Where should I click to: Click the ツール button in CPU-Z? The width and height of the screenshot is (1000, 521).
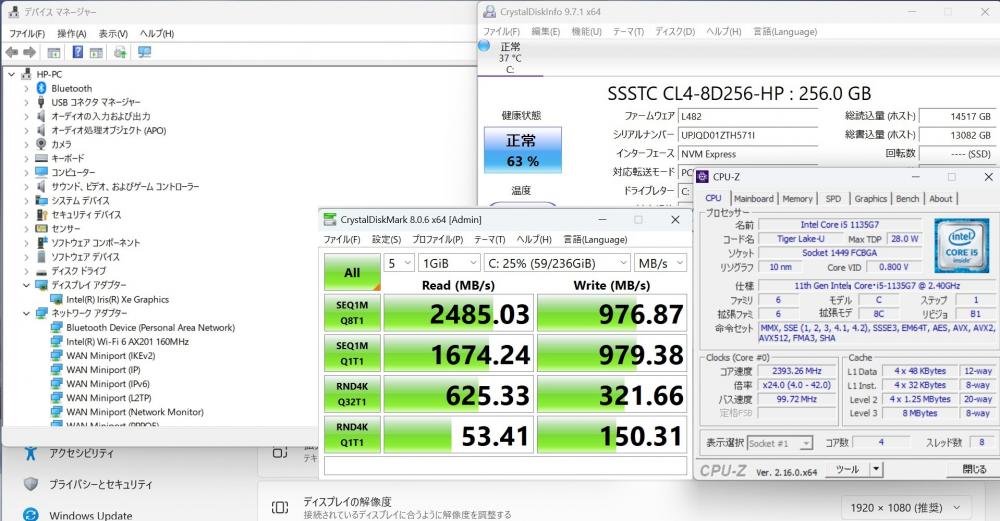coord(847,469)
